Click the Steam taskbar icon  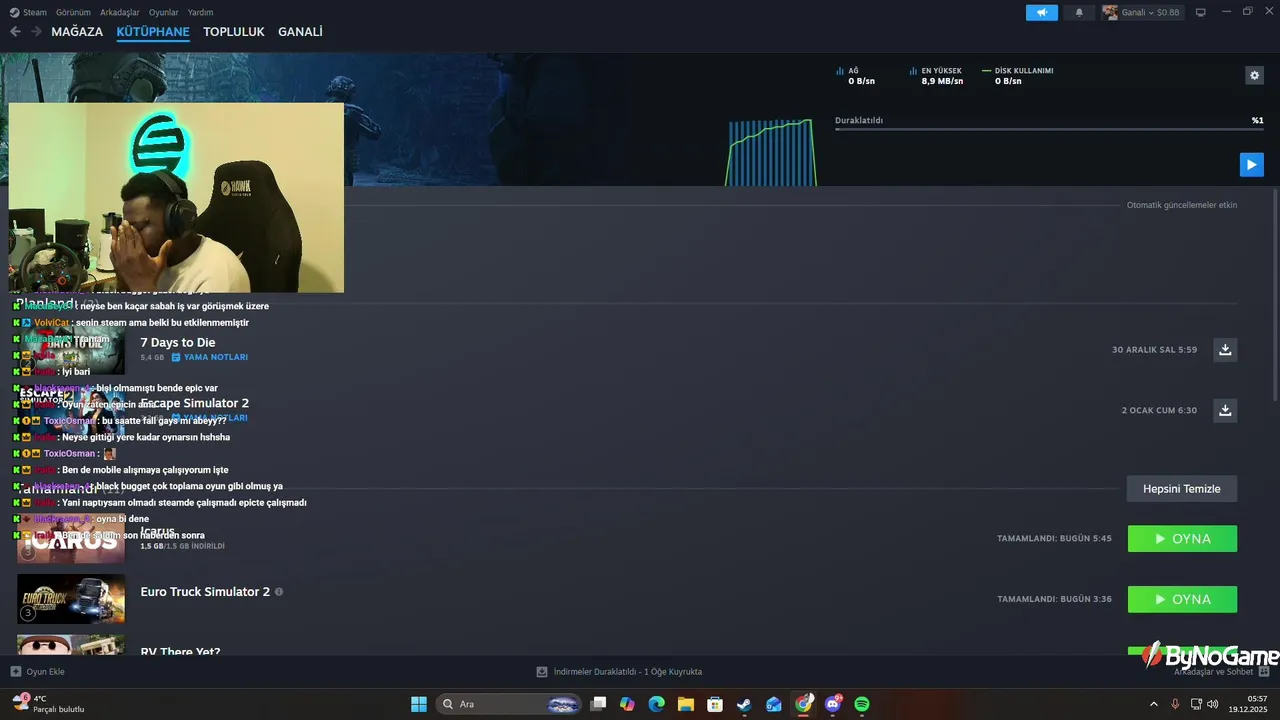click(744, 704)
